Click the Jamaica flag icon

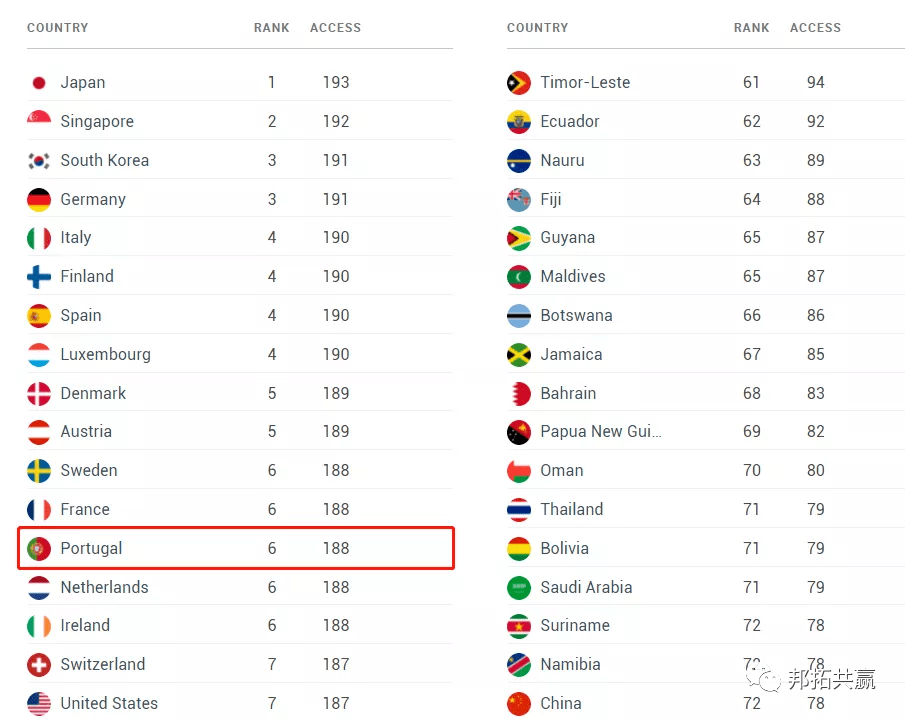click(x=519, y=355)
